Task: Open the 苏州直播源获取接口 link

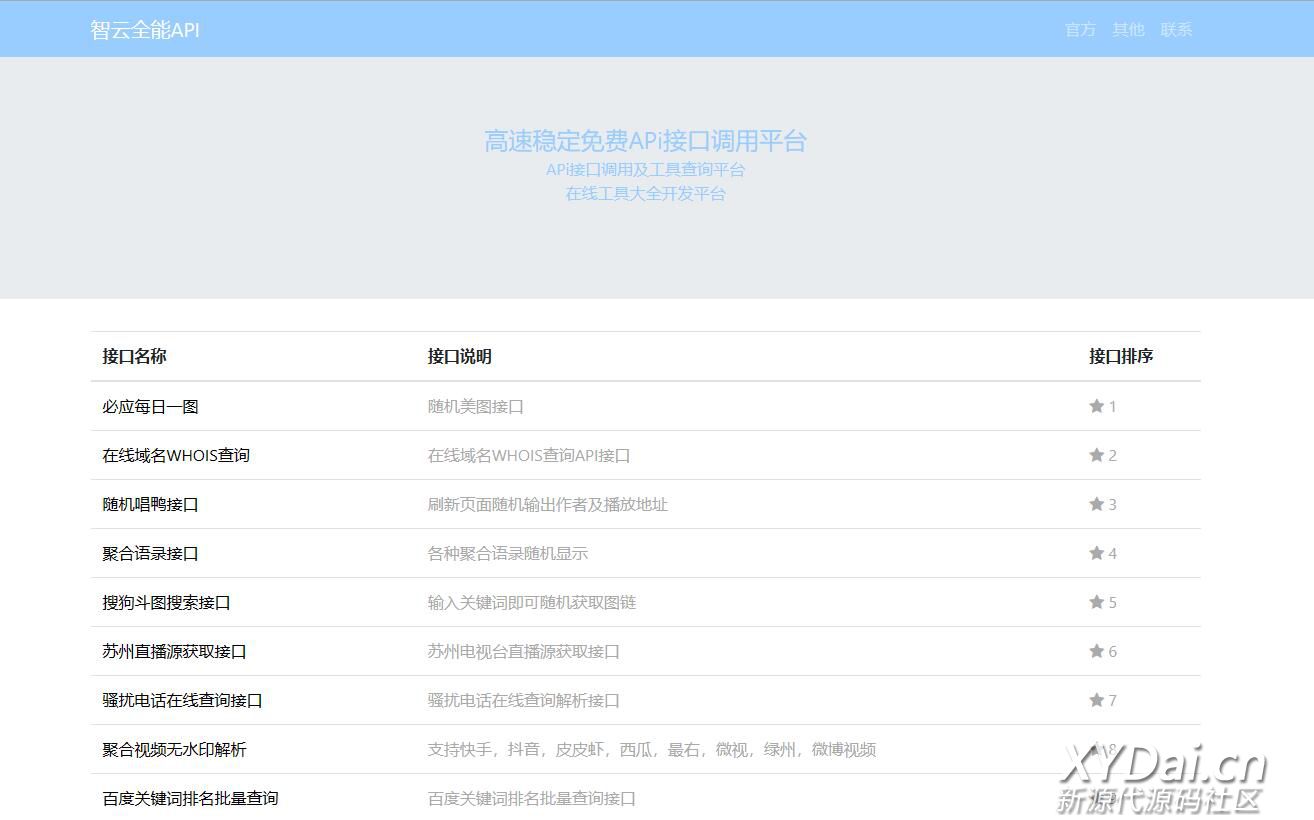Action: coord(174,652)
